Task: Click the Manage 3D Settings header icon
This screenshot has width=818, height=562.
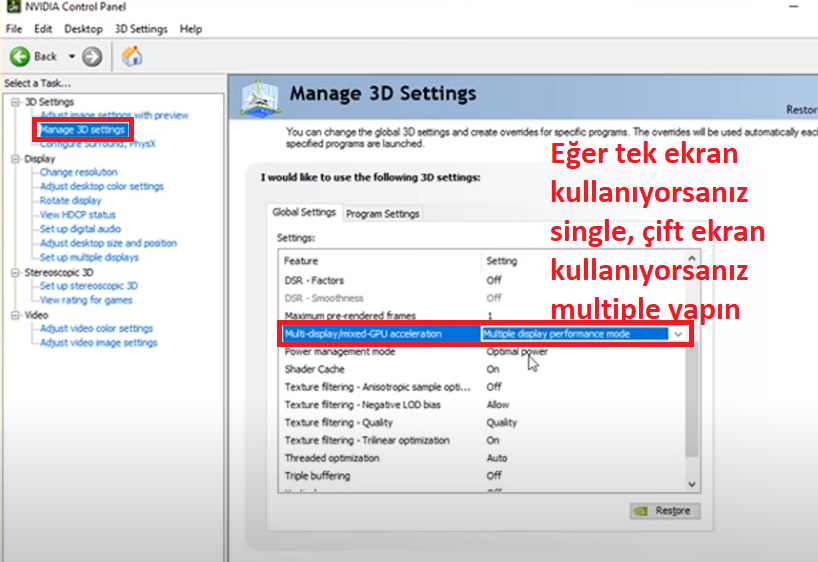Action: pos(259,98)
